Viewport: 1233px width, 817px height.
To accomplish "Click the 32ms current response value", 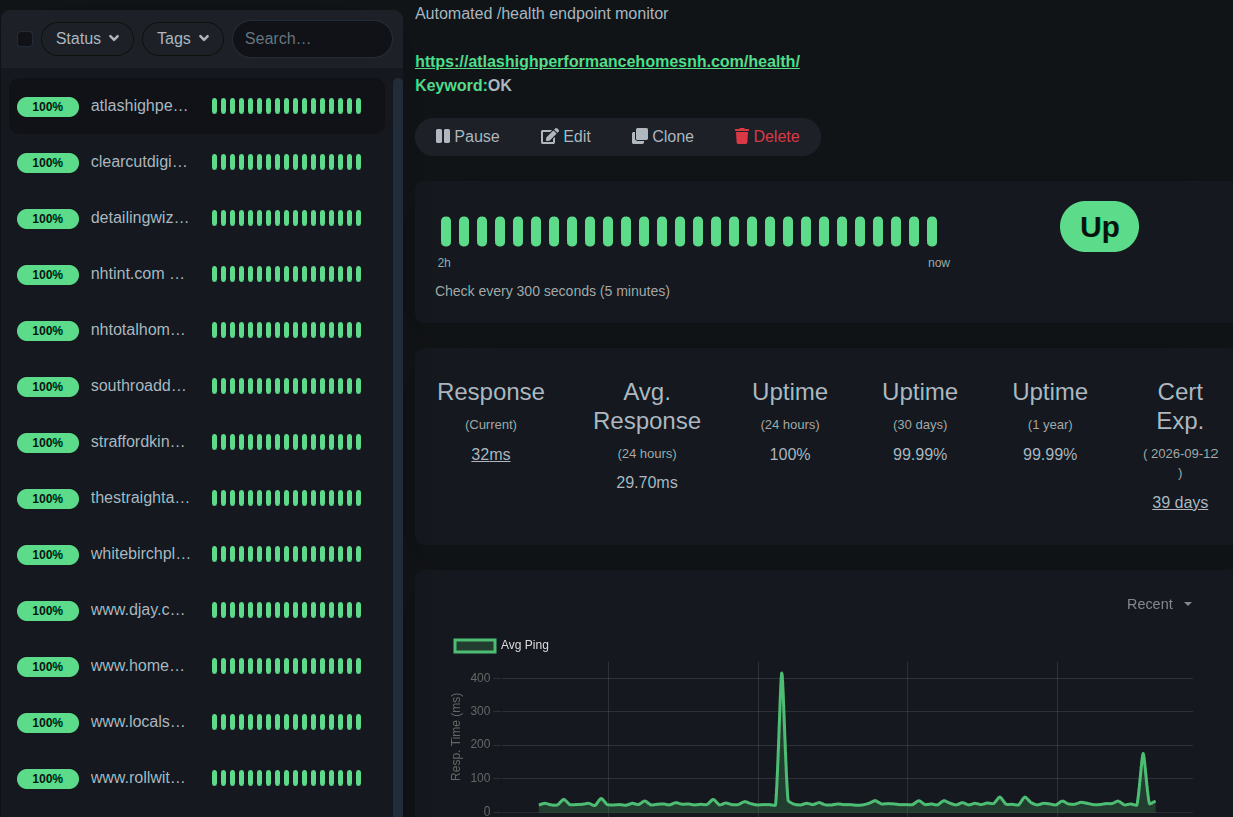I will coord(491,455).
